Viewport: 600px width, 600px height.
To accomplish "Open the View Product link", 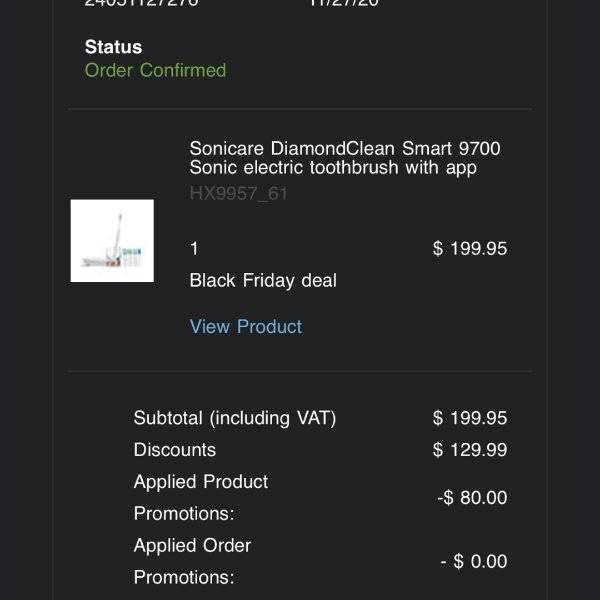I will 246,326.
